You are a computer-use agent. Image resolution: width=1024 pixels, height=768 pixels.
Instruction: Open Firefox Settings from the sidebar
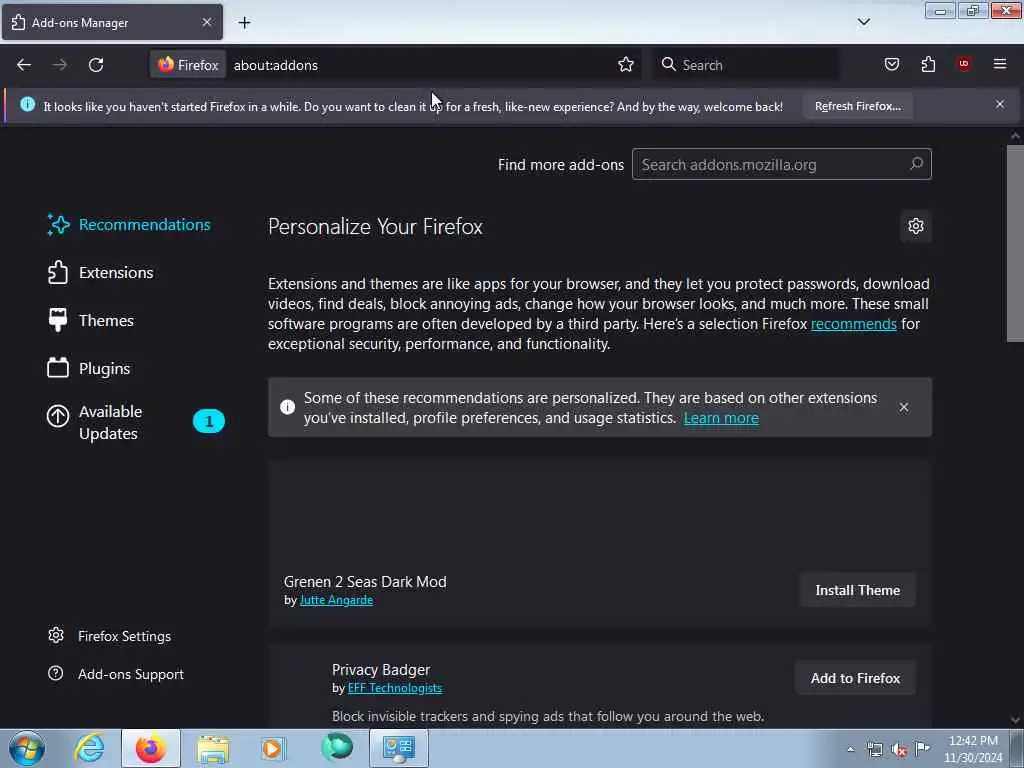click(110, 636)
